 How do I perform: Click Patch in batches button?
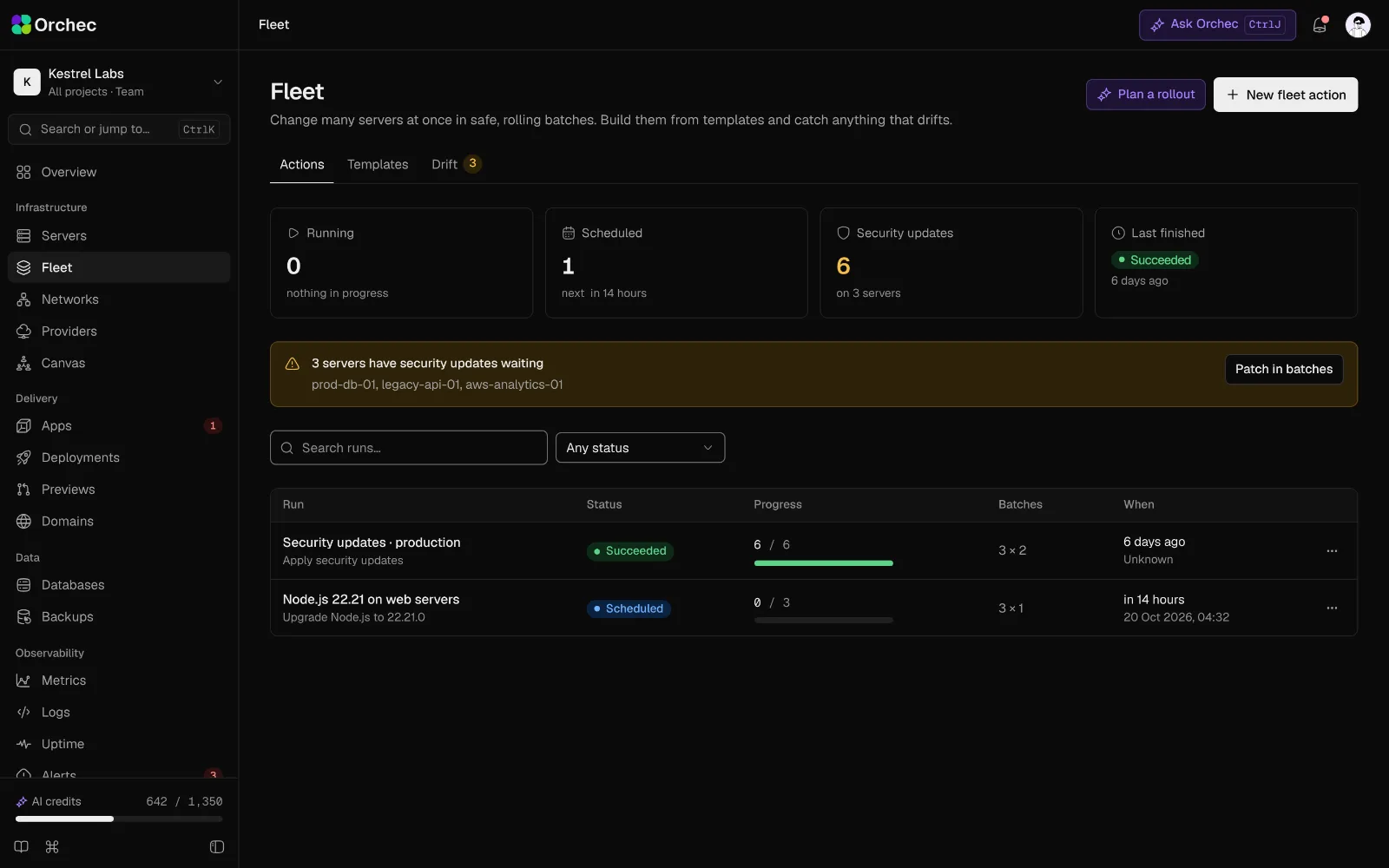1284,369
